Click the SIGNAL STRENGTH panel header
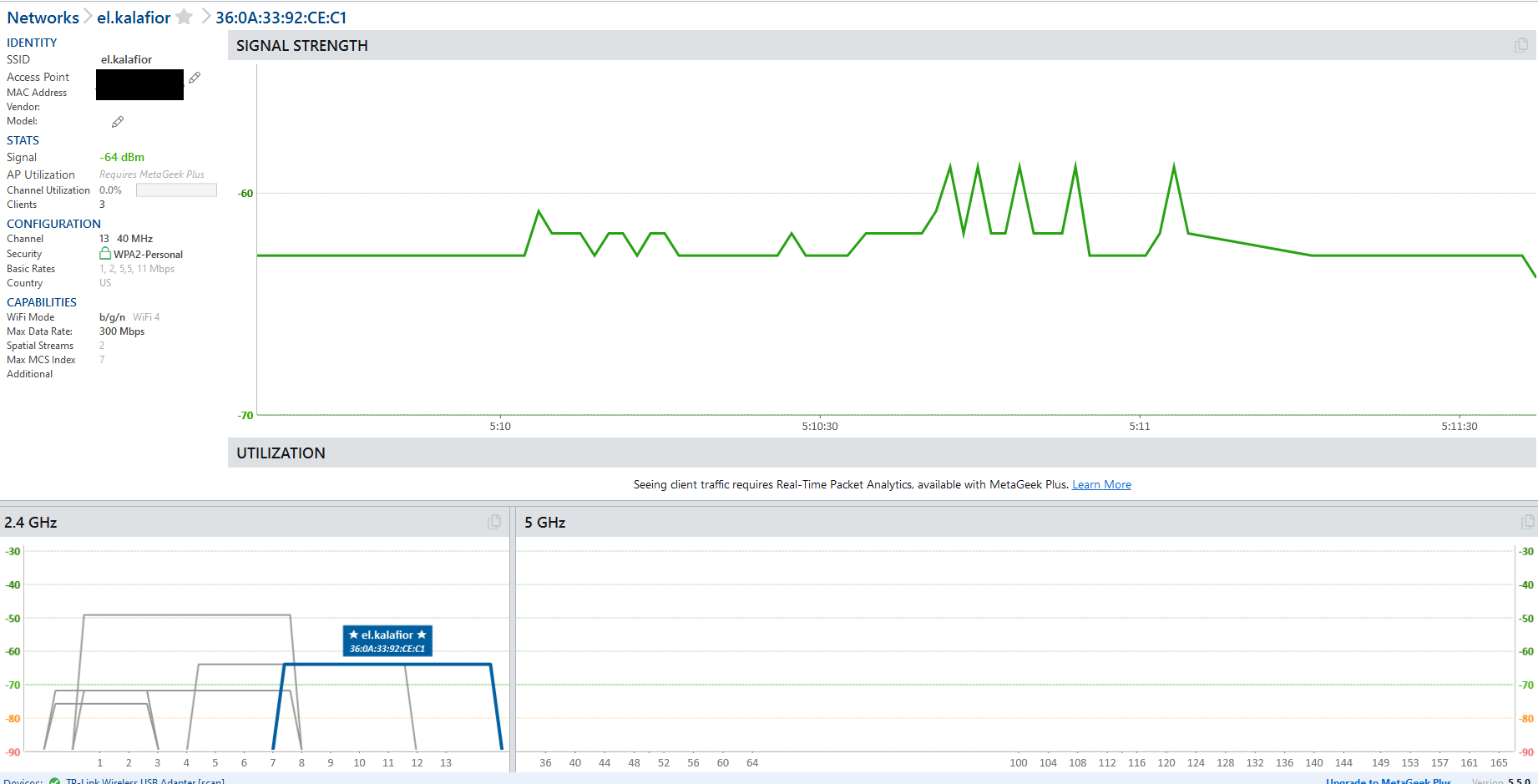 point(882,46)
